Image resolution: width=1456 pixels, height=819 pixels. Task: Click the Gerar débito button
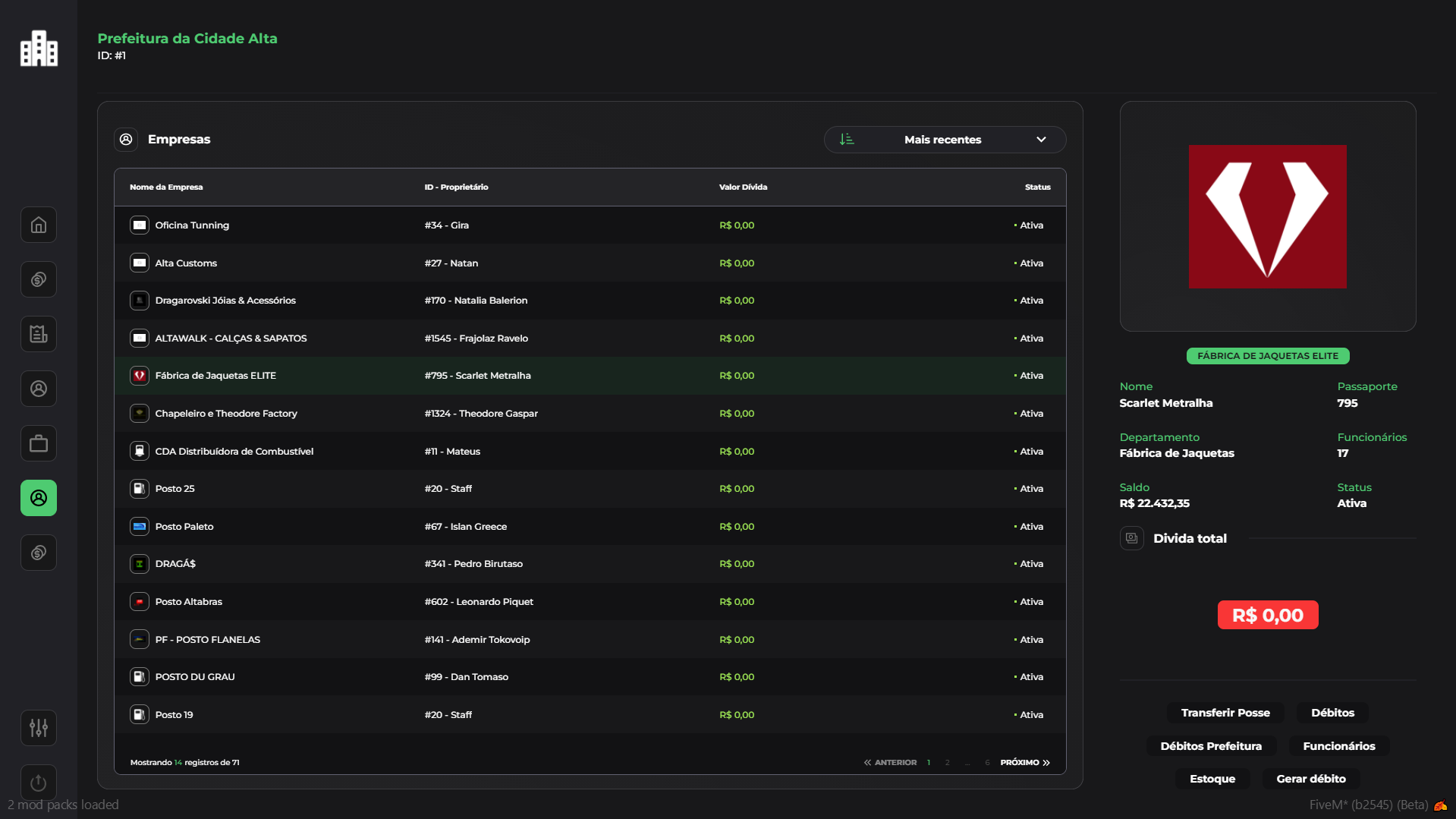1311,779
